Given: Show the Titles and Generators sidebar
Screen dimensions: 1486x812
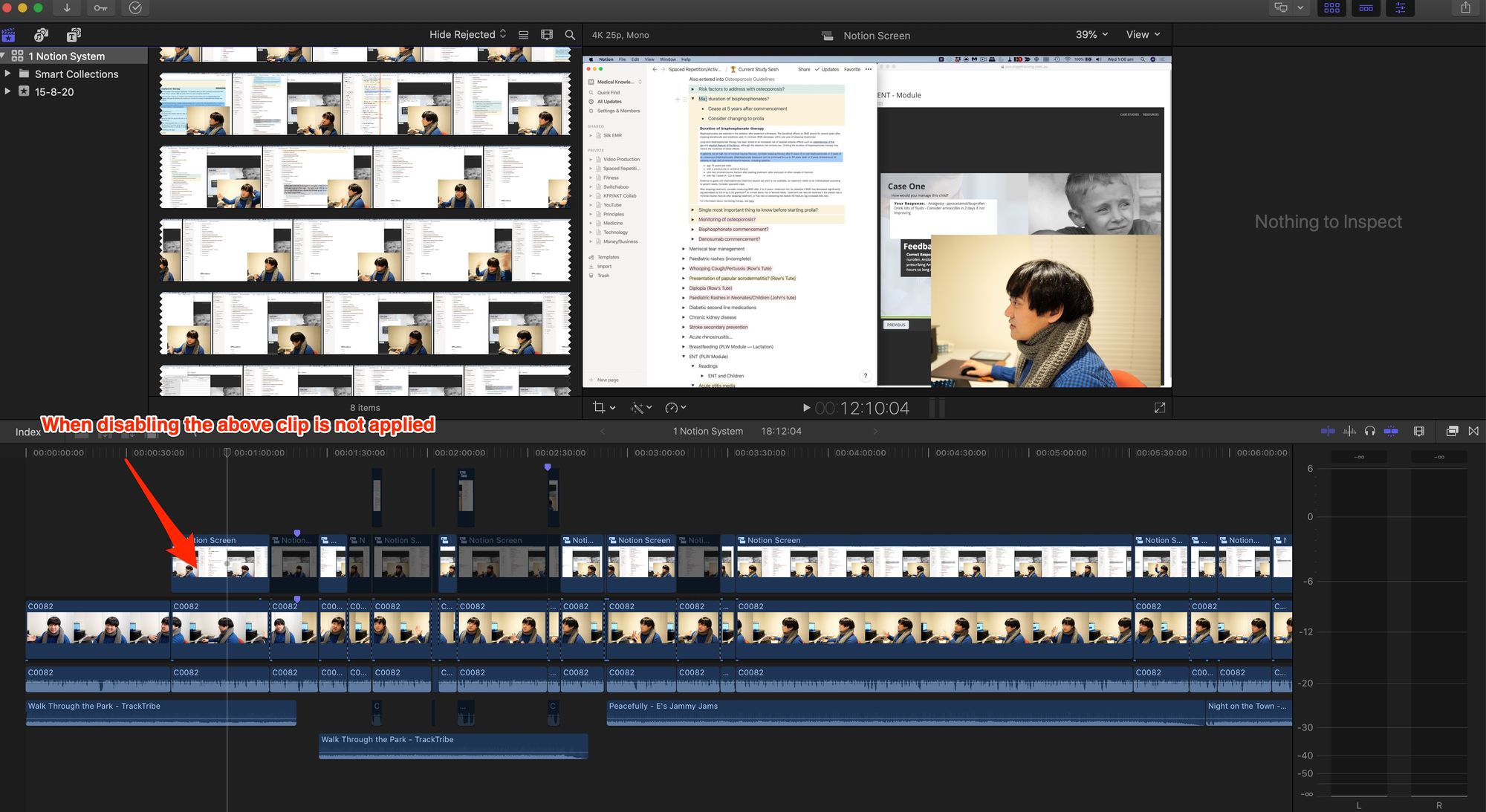Looking at the screenshot, I should point(74,35).
